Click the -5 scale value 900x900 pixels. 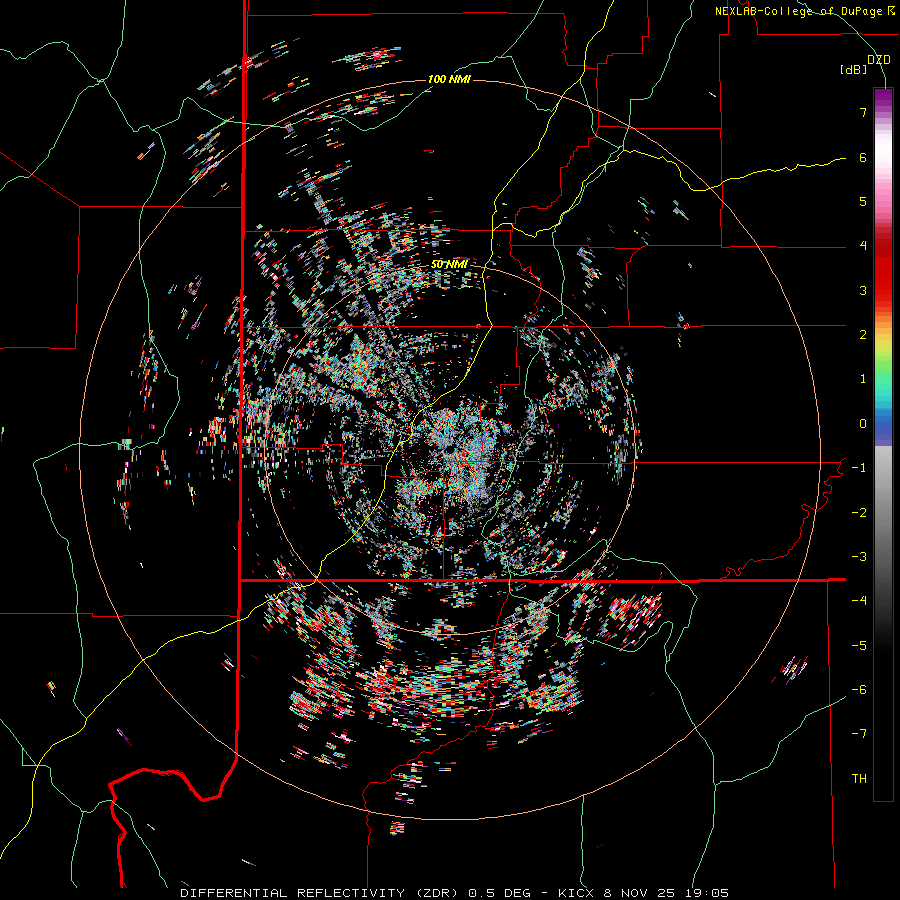859,646
